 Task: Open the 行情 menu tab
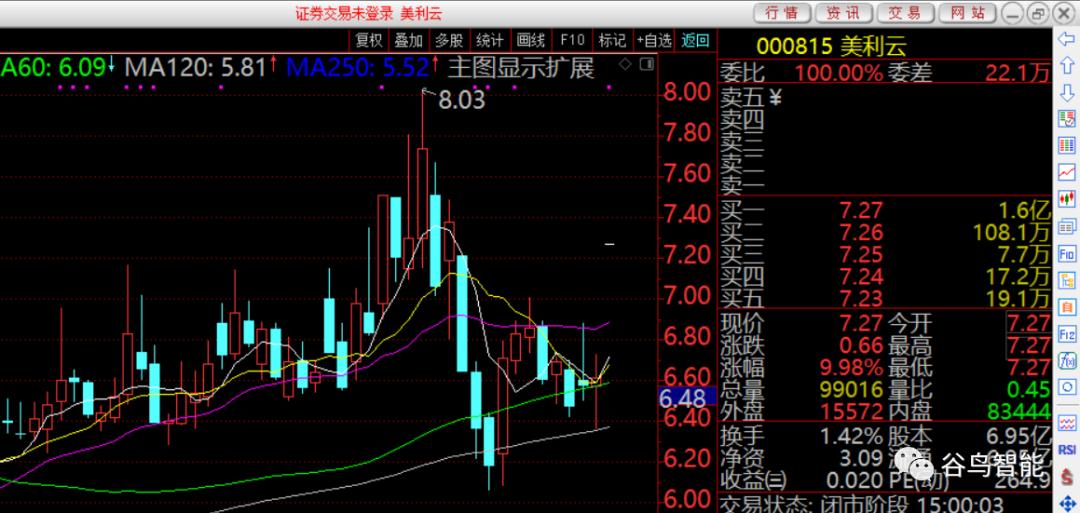(782, 12)
